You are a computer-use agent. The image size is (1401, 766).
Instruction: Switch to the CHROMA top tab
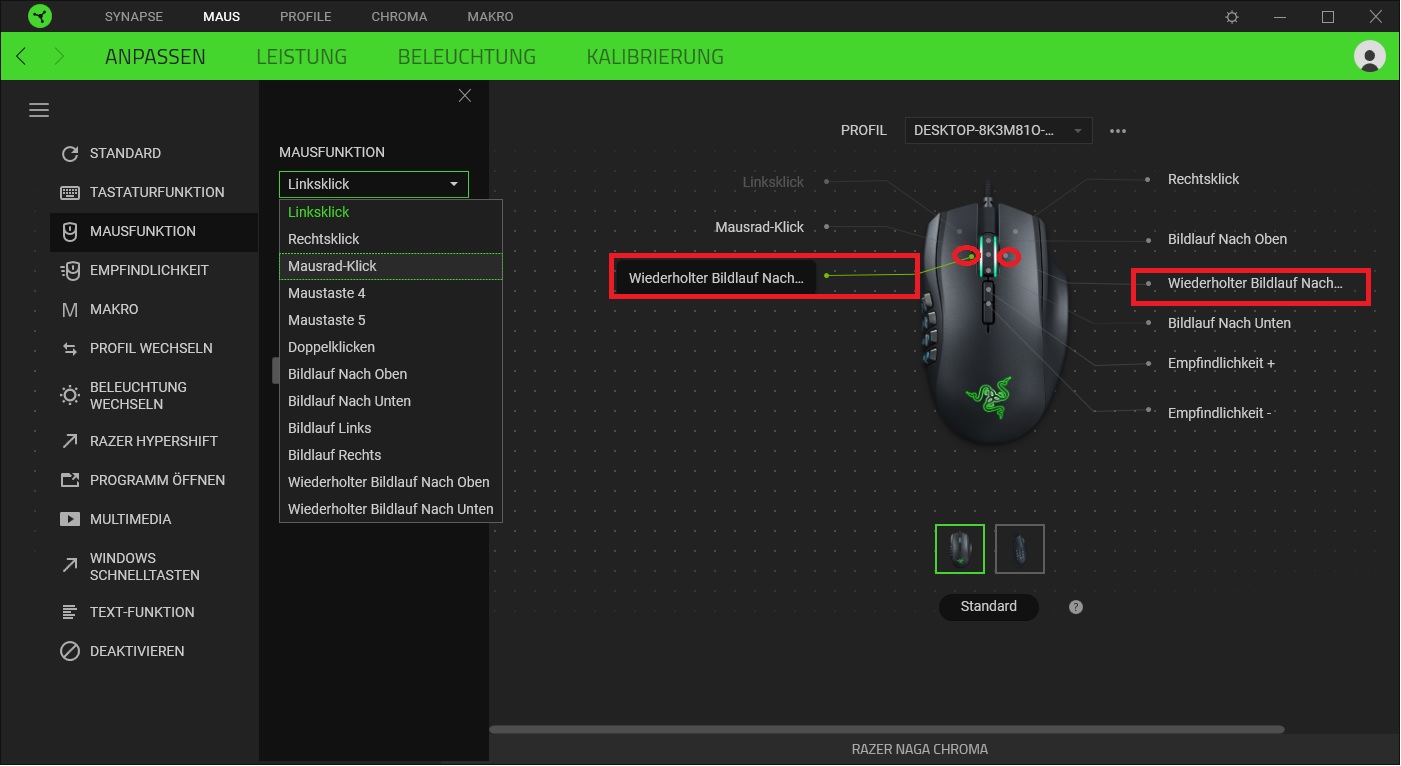(399, 17)
